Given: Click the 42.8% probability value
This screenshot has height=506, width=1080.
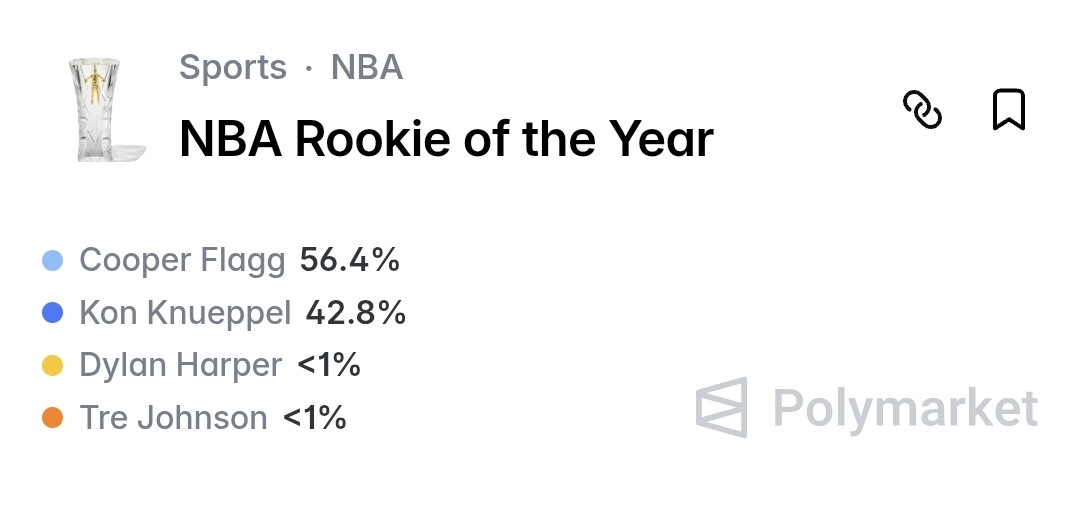Looking at the screenshot, I should click(356, 313).
